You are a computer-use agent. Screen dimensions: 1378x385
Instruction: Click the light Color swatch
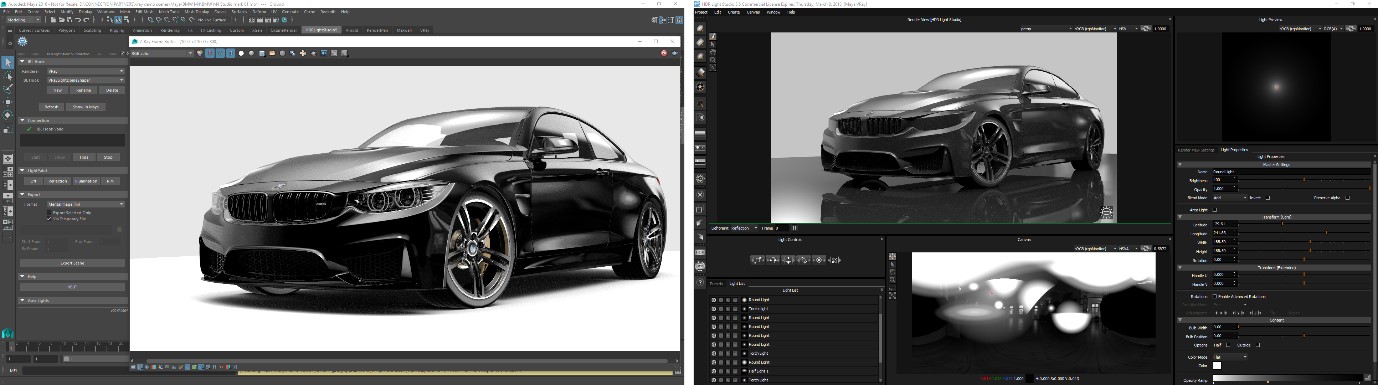(1217, 366)
